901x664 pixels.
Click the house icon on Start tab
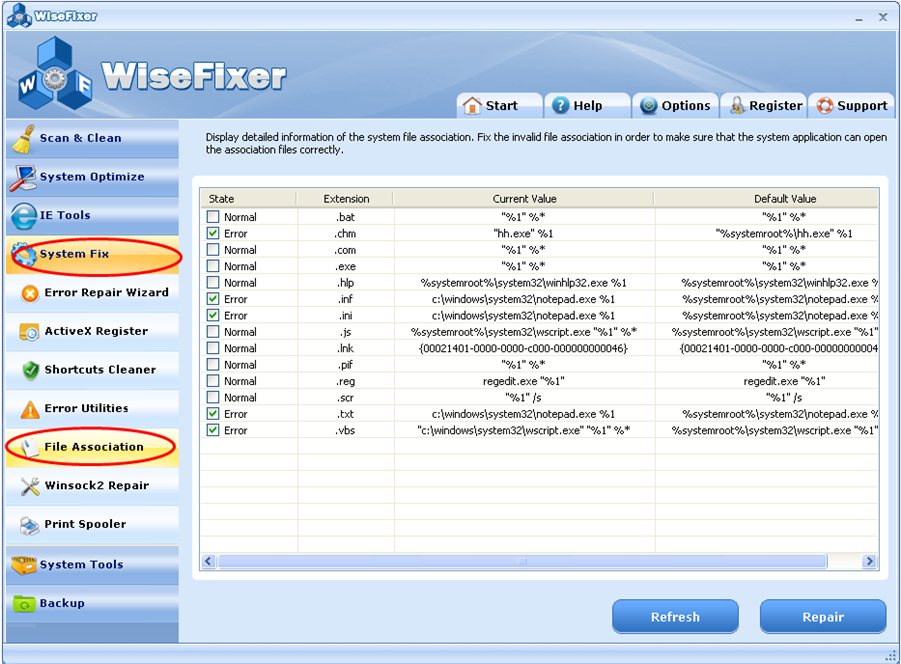point(472,106)
